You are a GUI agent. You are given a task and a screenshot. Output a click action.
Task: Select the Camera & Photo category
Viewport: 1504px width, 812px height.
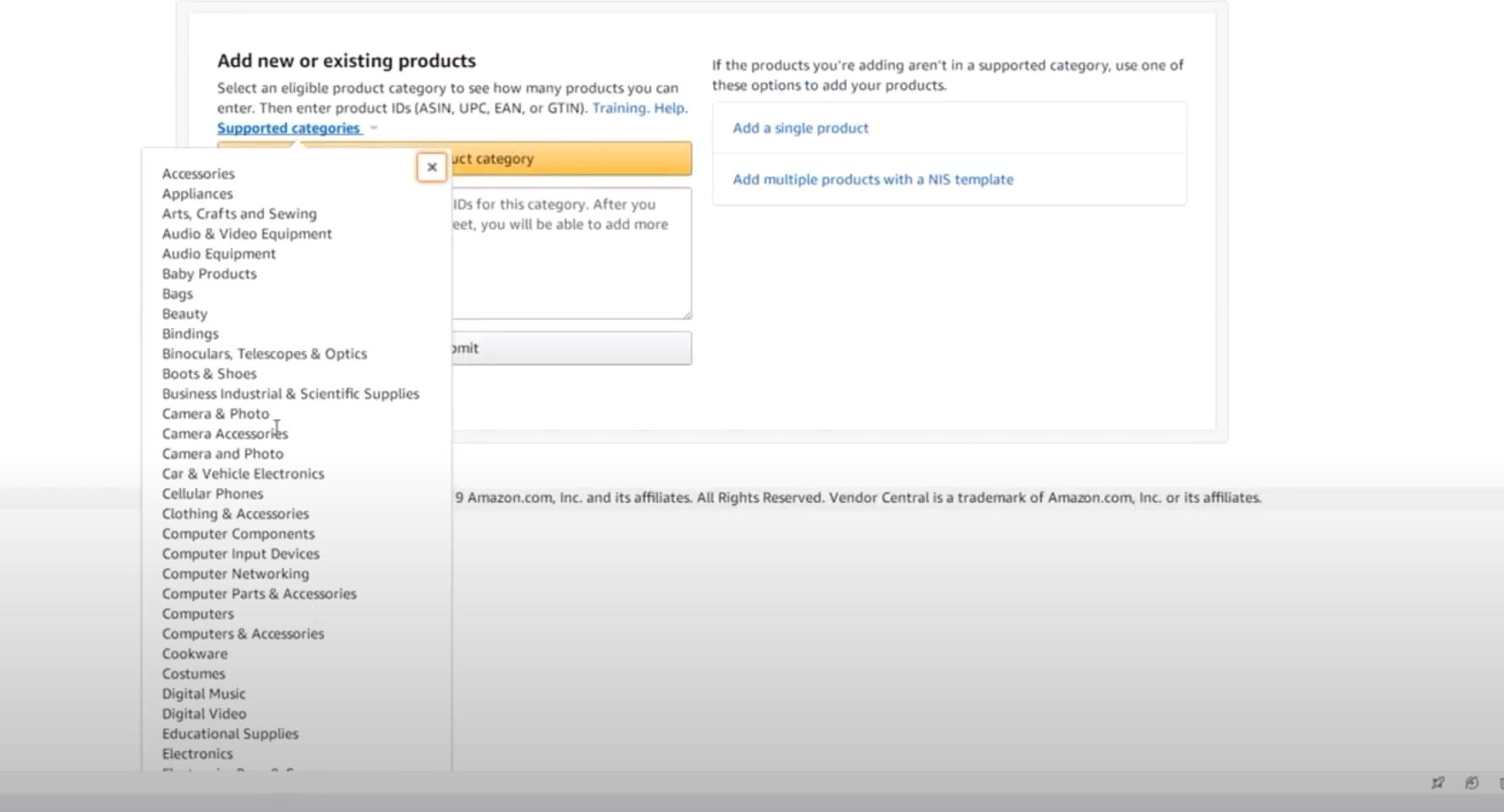point(216,414)
